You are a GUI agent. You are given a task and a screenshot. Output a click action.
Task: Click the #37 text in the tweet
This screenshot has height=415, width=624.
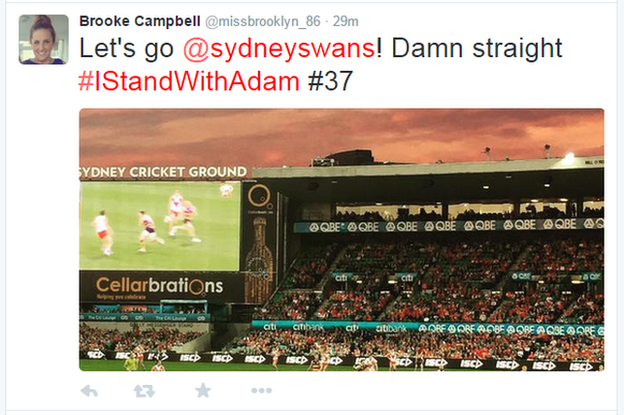(x=330, y=81)
